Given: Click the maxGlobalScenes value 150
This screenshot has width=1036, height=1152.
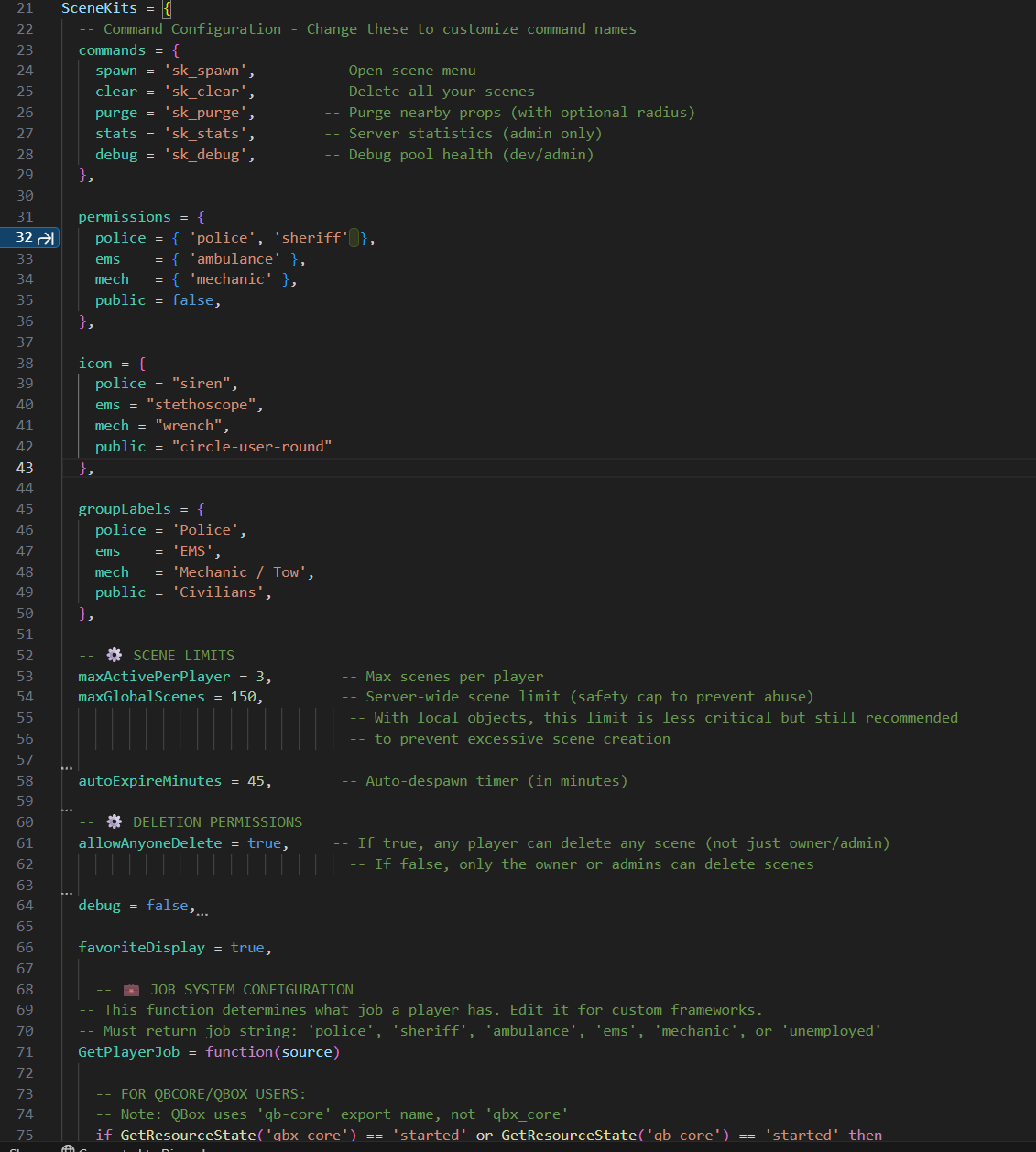Looking at the screenshot, I should coord(243,696).
